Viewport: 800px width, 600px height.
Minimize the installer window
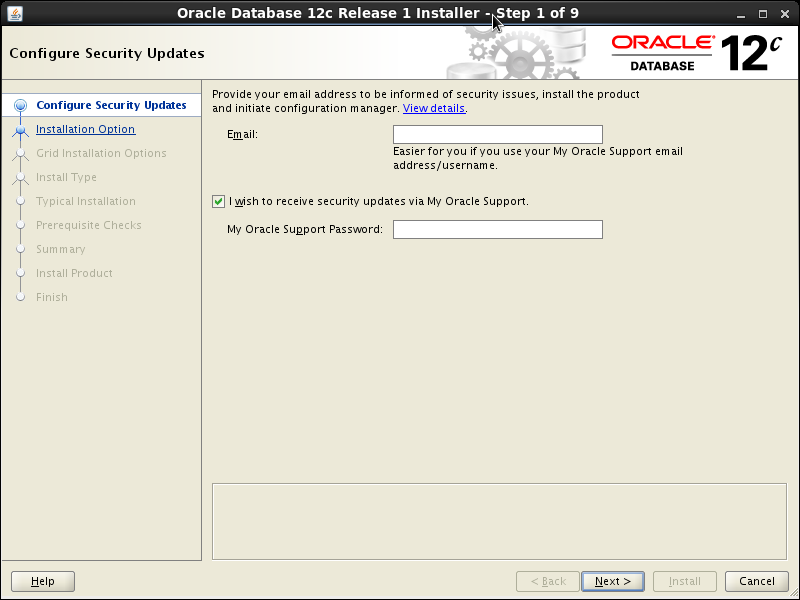point(741,15)
